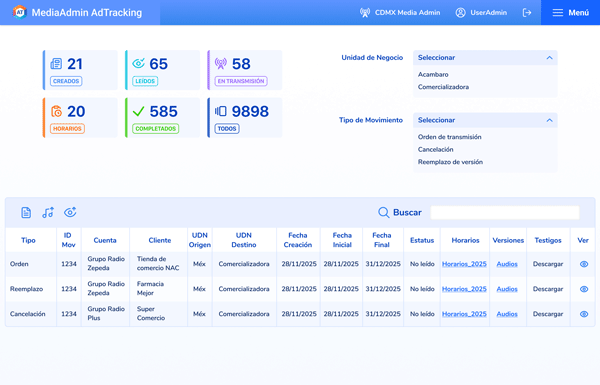Click the Creados newspaper icon

56,64
